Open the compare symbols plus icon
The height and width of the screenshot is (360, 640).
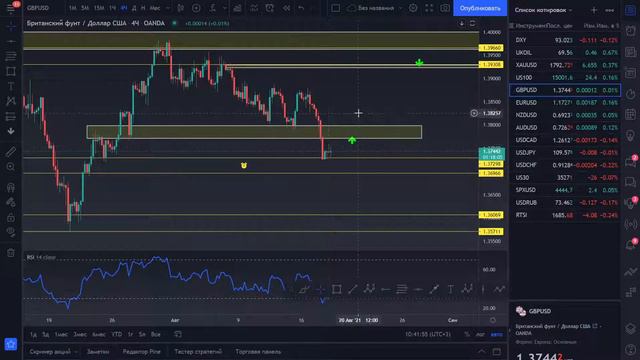click(x=196, y=8)
